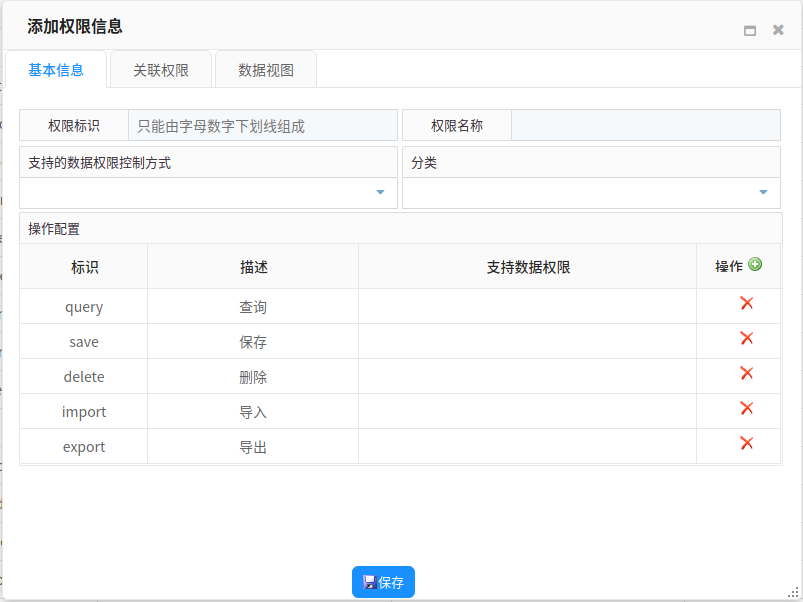Select the 基本信息 tab
Viewport: 803px width, 602px height.
[56, 70]
